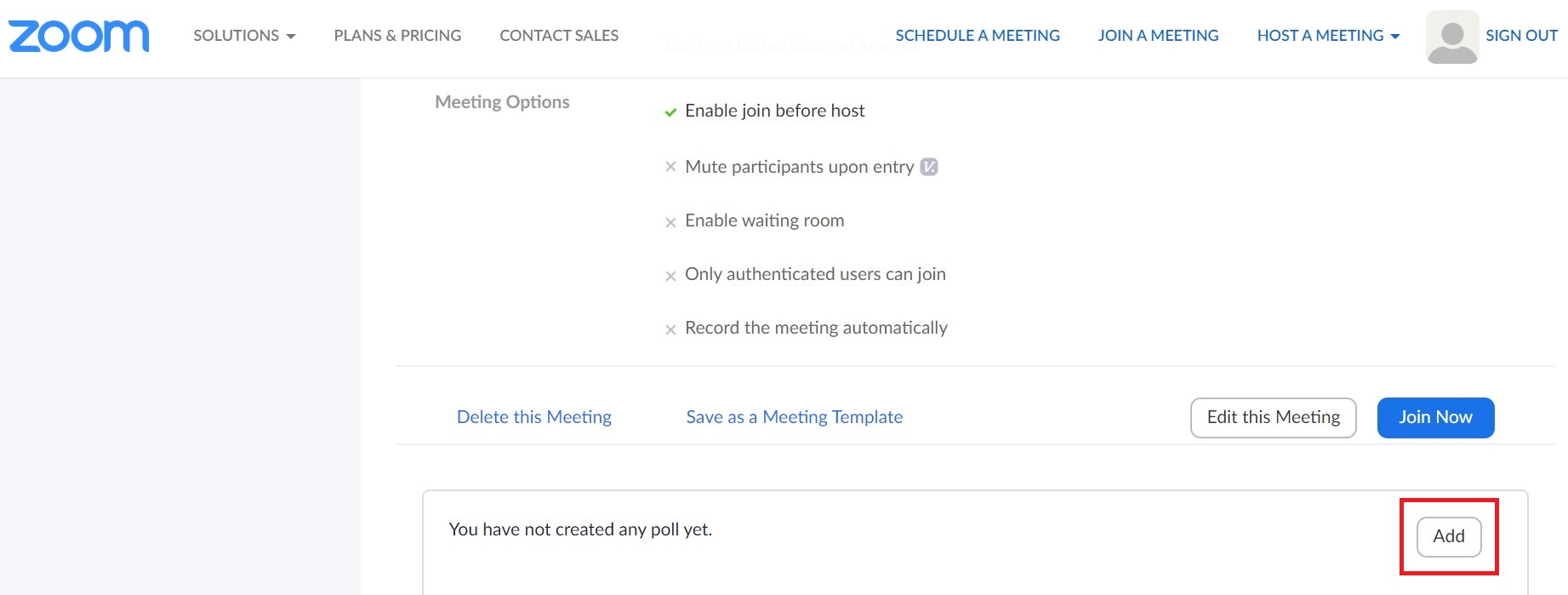Add a new poll
The height and width of the screenshot is (595, 1568).
(1448, 536)
